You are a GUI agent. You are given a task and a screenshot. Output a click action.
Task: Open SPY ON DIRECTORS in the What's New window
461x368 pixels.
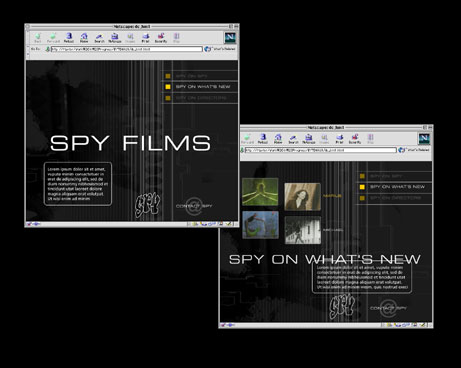click(x=395, y=198)
